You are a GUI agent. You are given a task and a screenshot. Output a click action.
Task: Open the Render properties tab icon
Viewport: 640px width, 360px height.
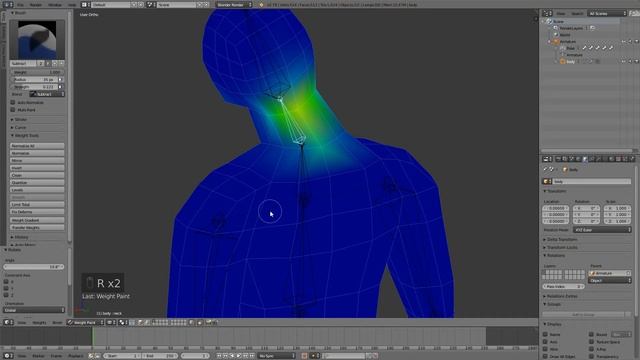tap(558, 159)
